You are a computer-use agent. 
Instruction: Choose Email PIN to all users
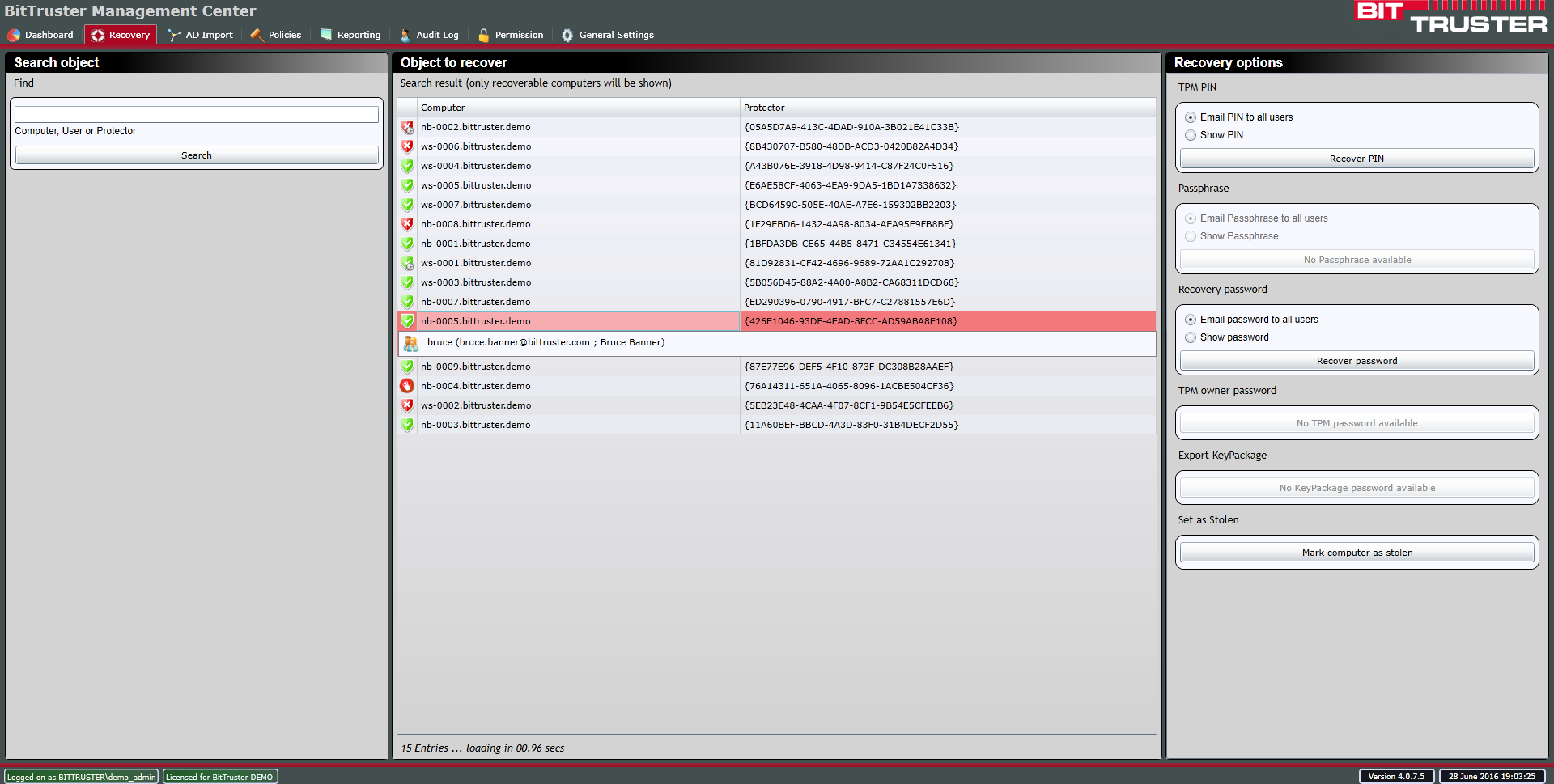pyautogui.click(x=1191, y=117)
